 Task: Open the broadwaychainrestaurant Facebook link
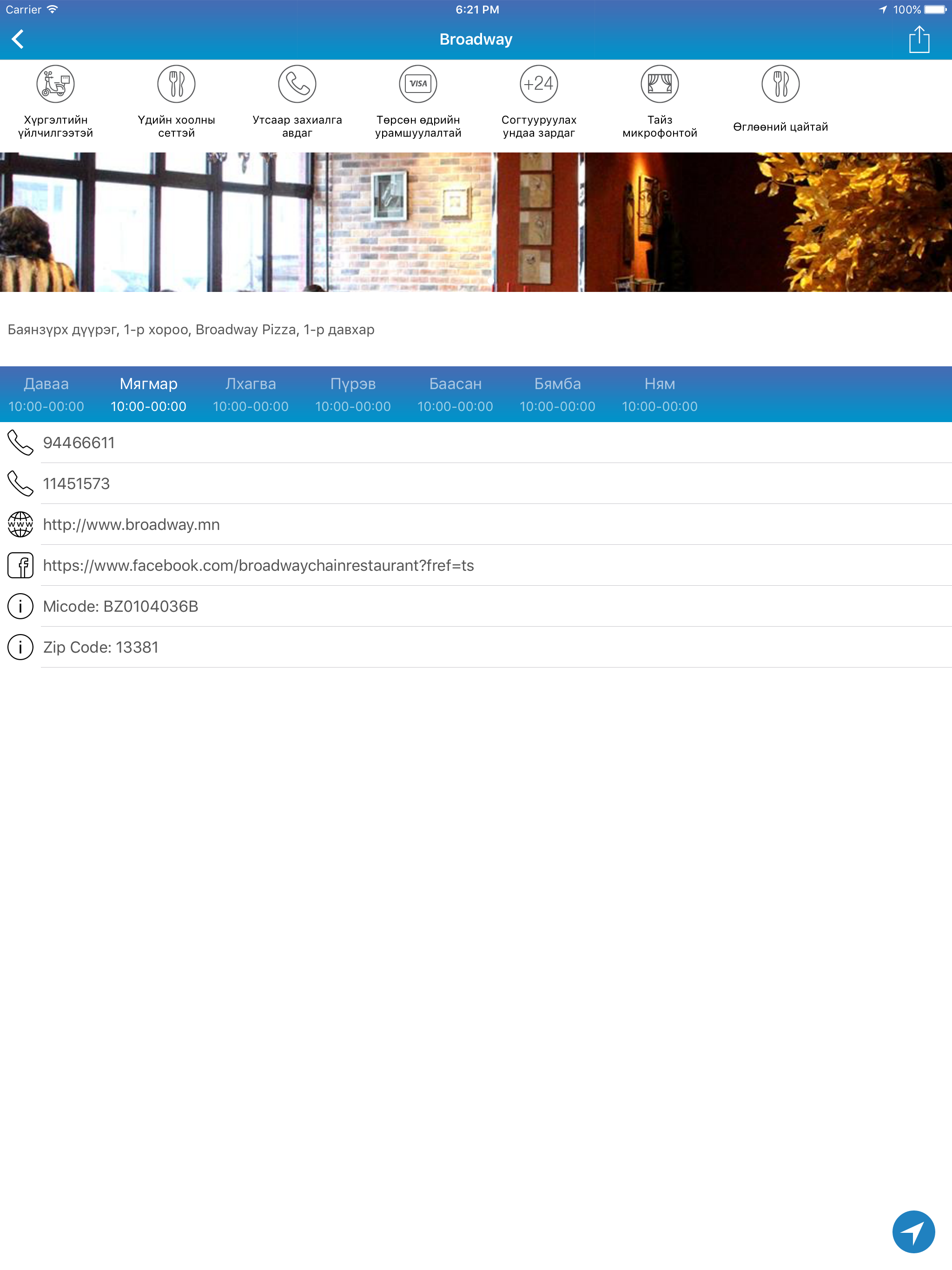258,566
